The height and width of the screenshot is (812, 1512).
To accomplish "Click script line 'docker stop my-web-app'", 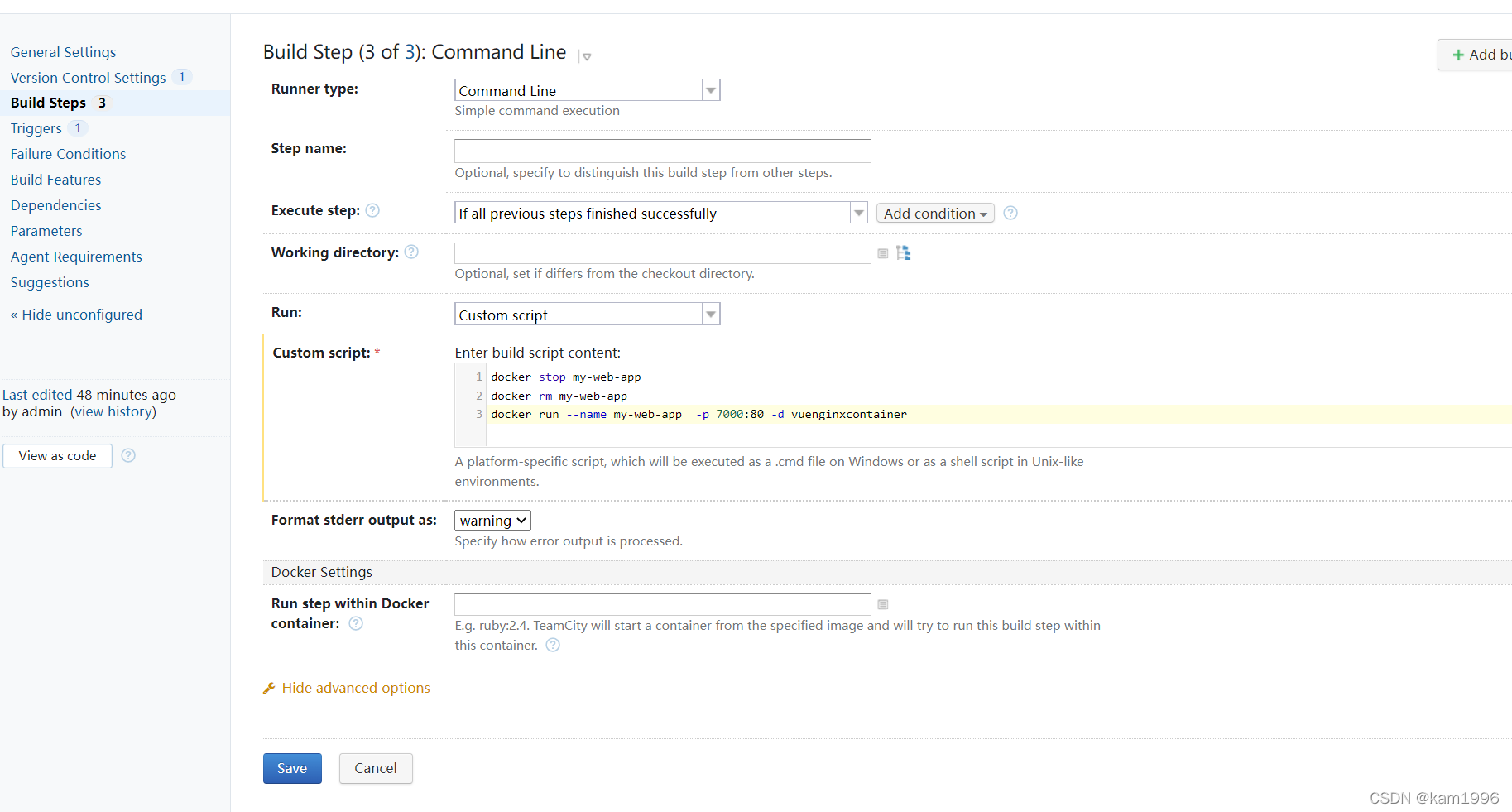I will (566, 377).
